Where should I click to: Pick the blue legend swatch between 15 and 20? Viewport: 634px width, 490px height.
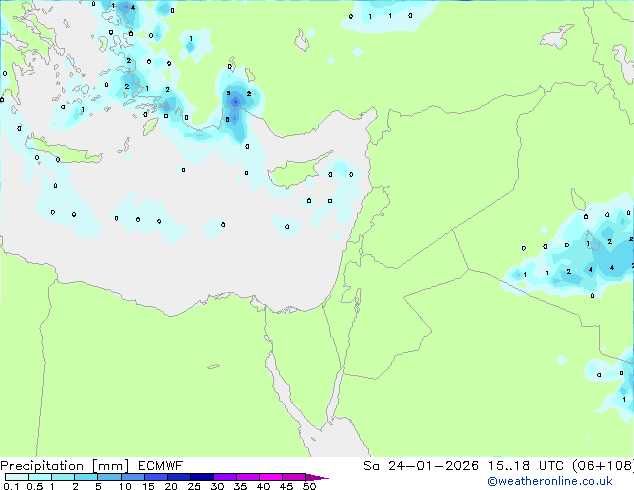155,477
